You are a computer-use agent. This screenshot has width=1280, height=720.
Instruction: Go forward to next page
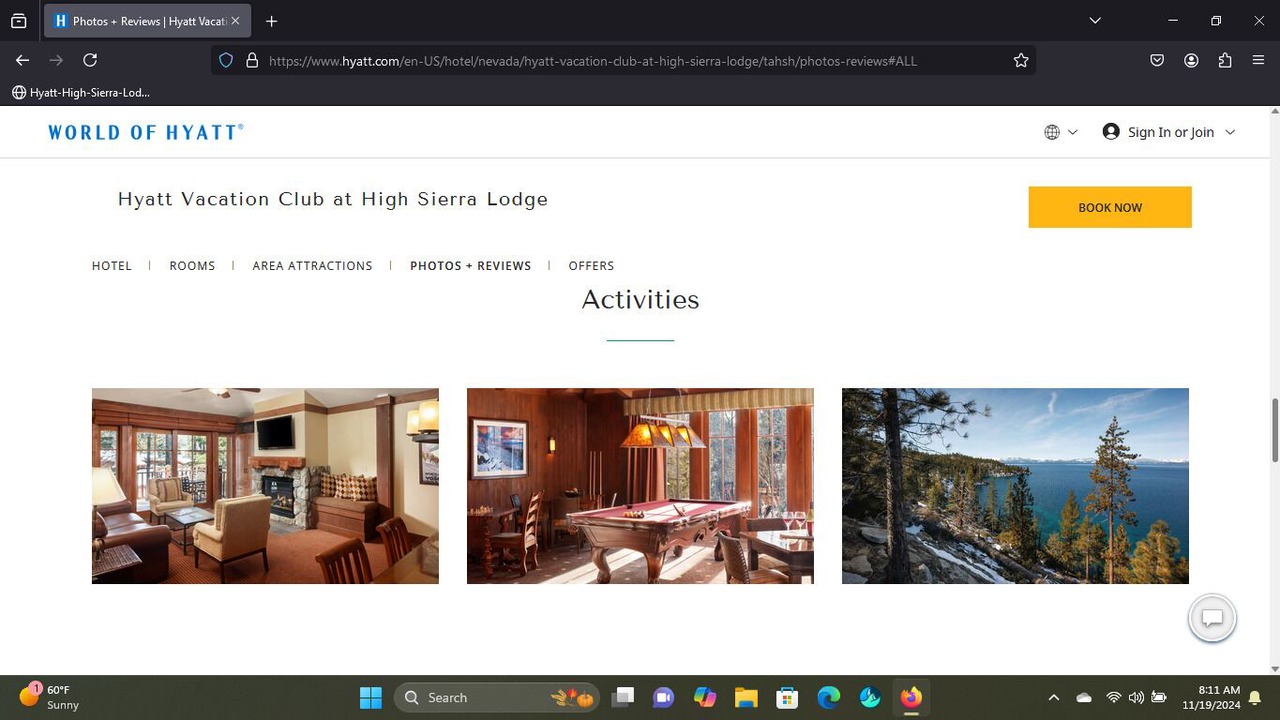[x=56, y=60]
